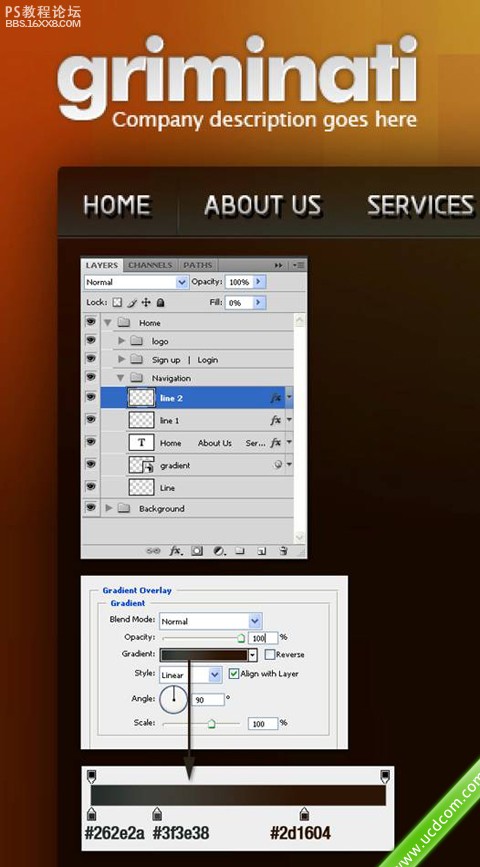Viewport: 480px width, 867px height.
Task: Uncheck the Align with Layer checkbox
Action: [x=233, y=673]
